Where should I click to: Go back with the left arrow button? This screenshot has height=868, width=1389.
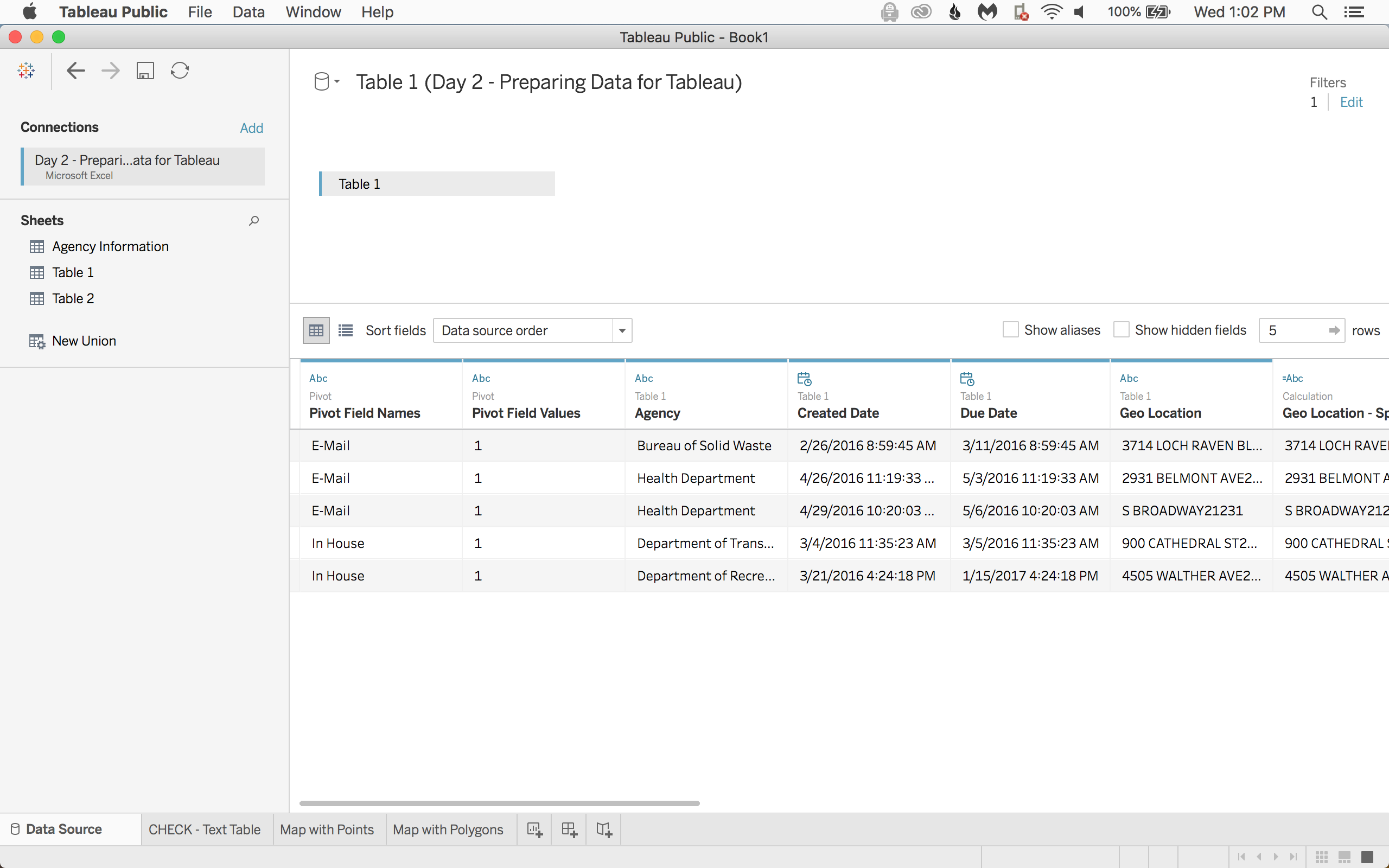click(x=76, y=71)
